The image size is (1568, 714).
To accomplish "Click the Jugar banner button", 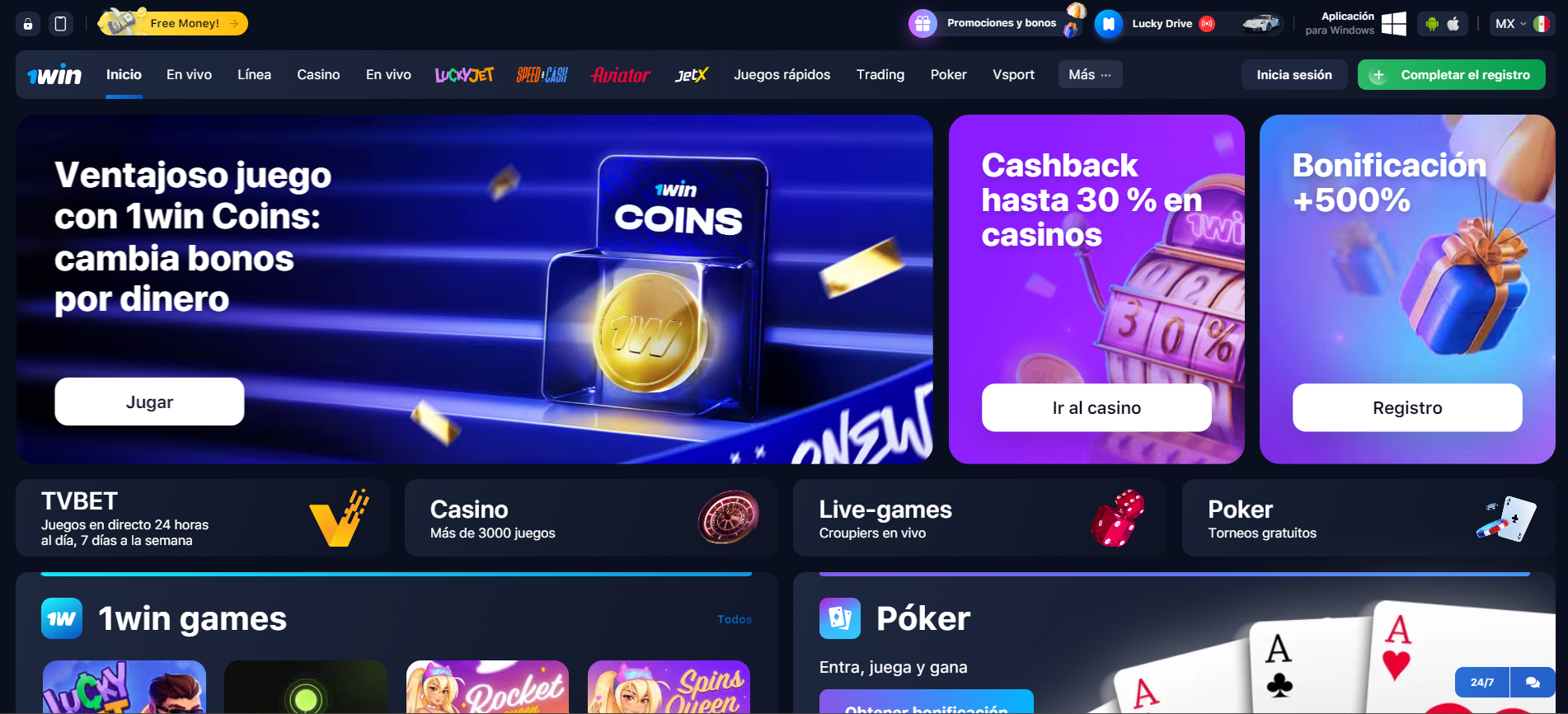I will point(149,402).
